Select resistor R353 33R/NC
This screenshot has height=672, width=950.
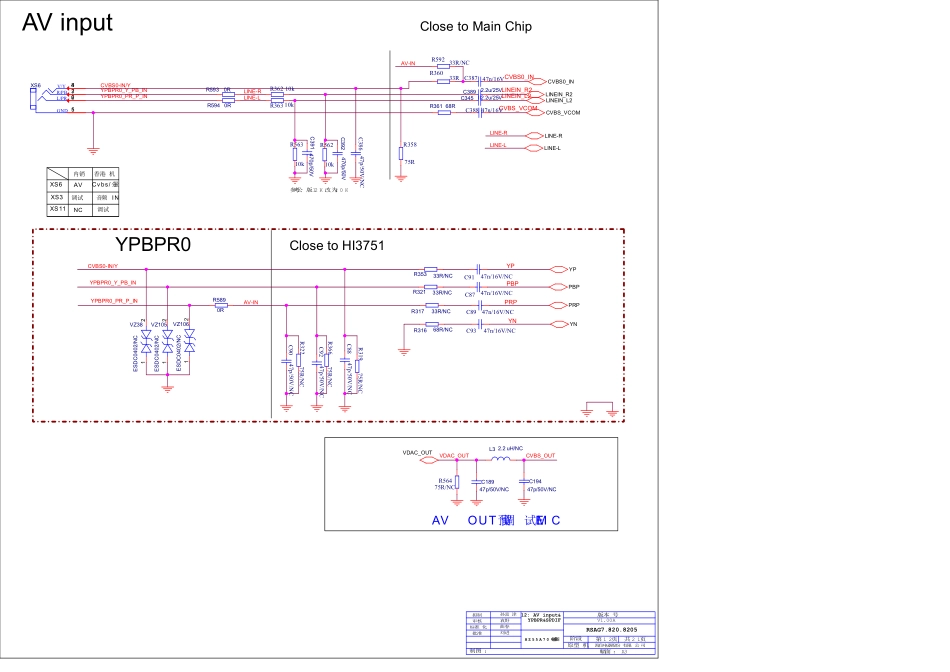431,269
